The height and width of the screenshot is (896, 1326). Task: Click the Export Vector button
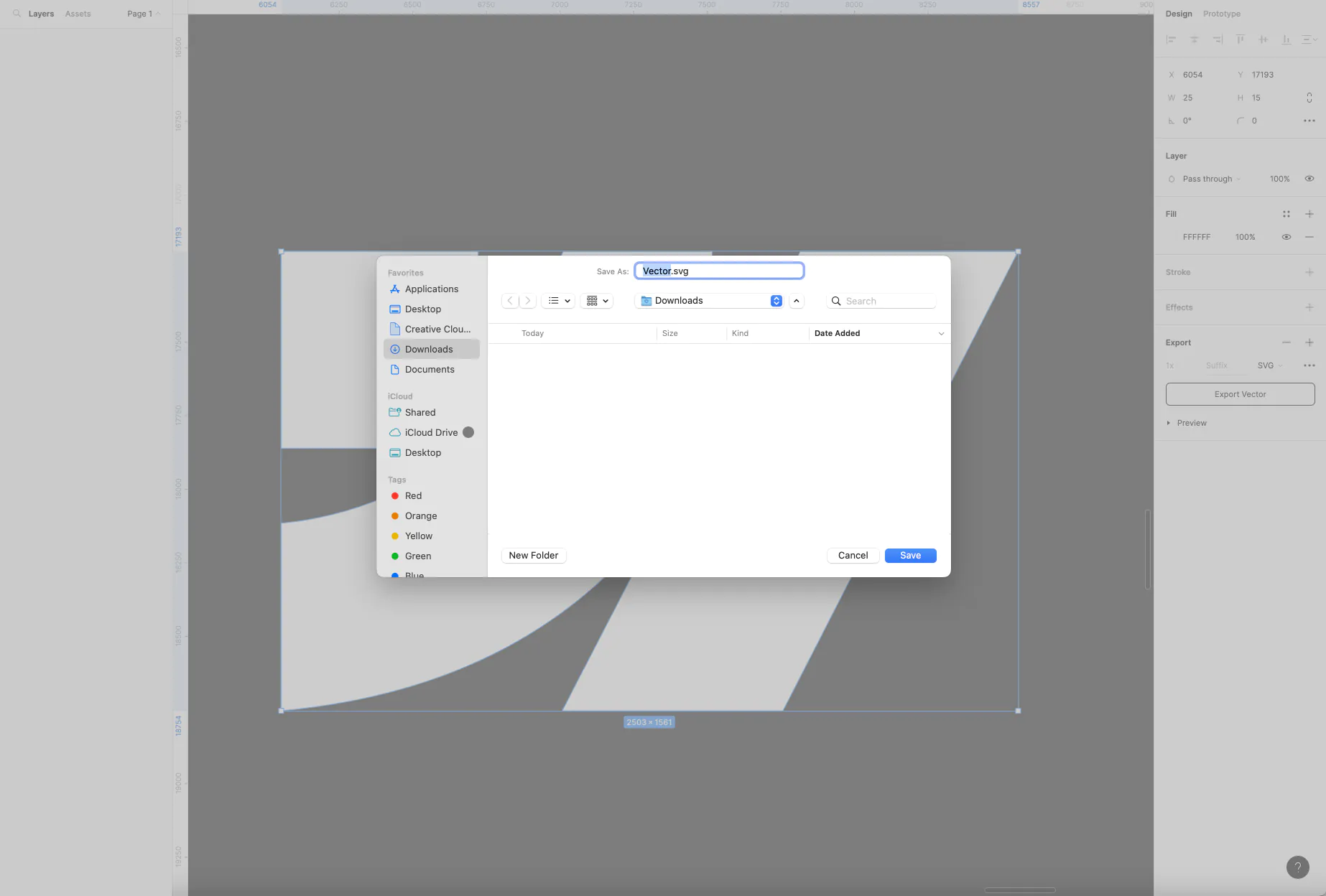1240,393
